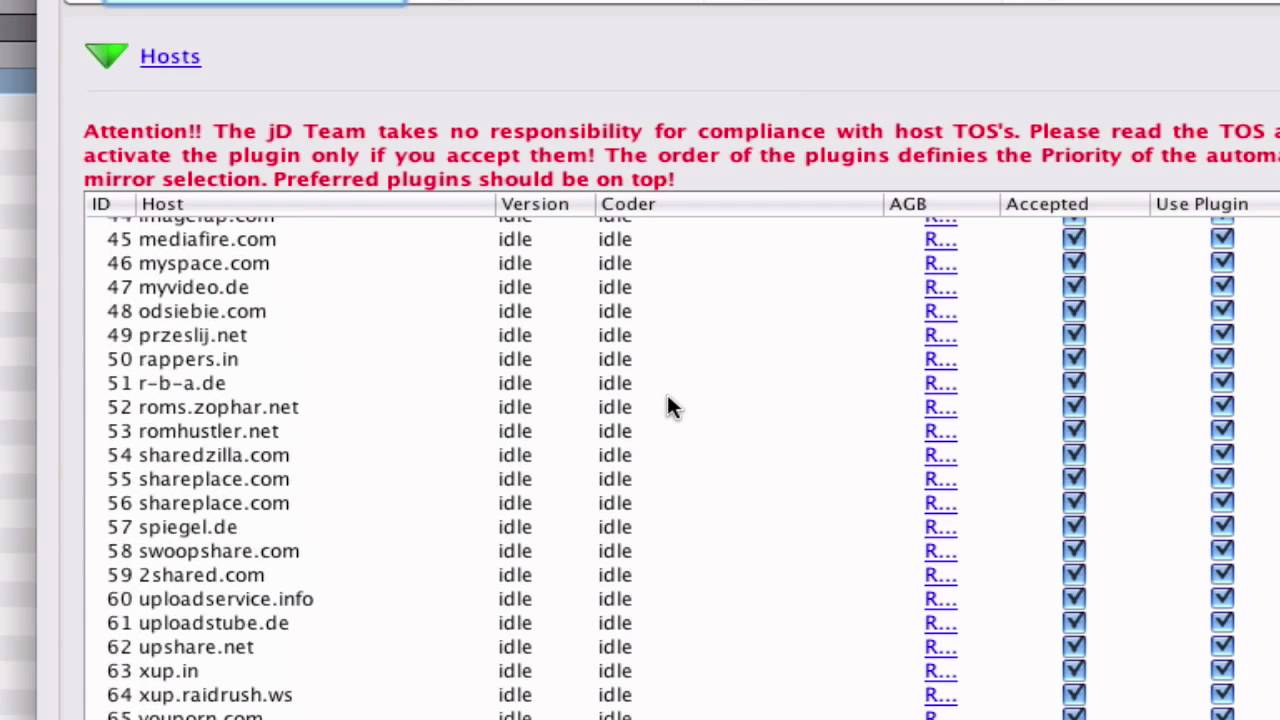The width and height of the screenshot is (1280, 720).
Task: Select the rappers.in host row
Action: click(683, 359)
